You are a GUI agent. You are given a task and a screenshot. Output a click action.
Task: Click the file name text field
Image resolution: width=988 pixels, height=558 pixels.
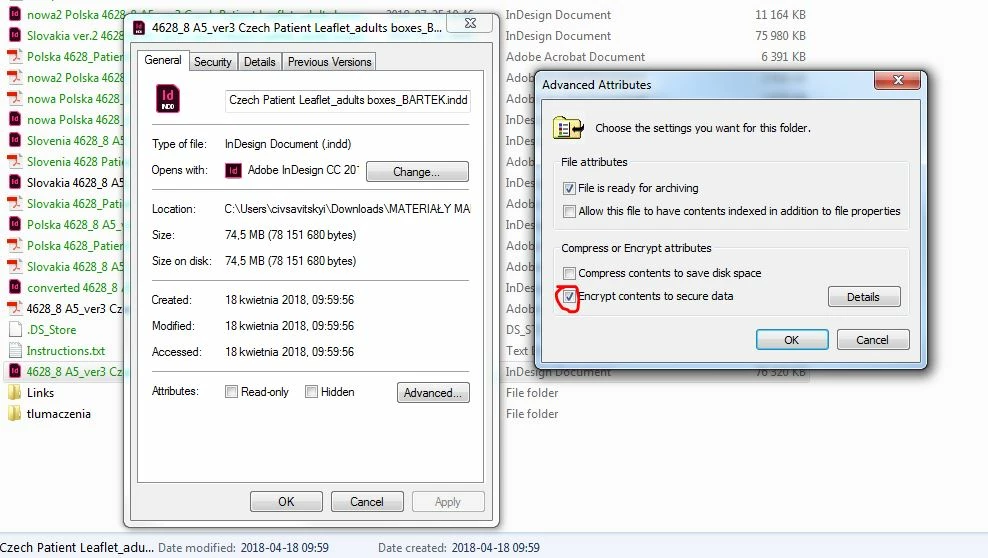coord(347,100)
